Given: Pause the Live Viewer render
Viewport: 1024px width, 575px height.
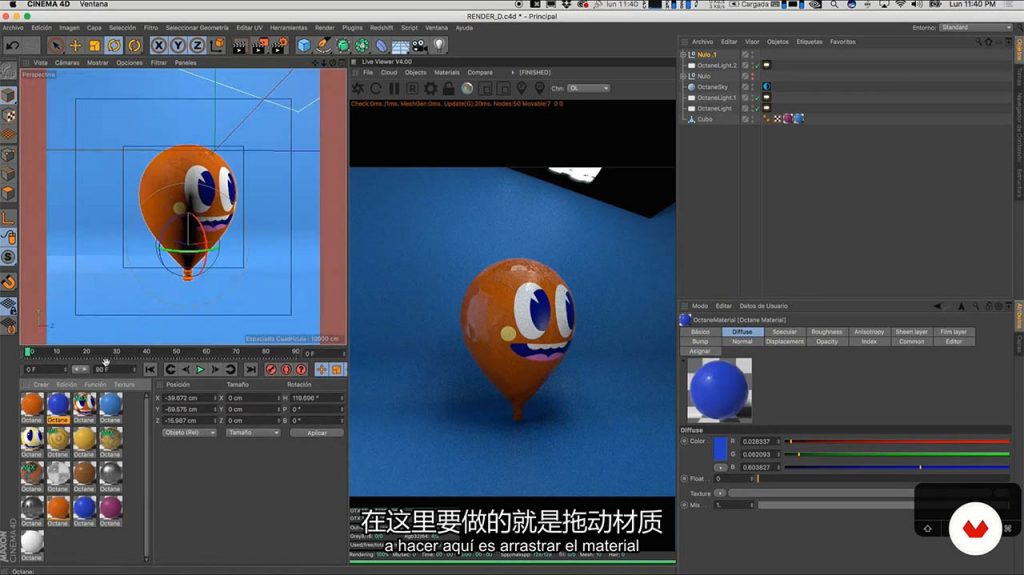Looking at the screenshot, I should pos(394,88).
